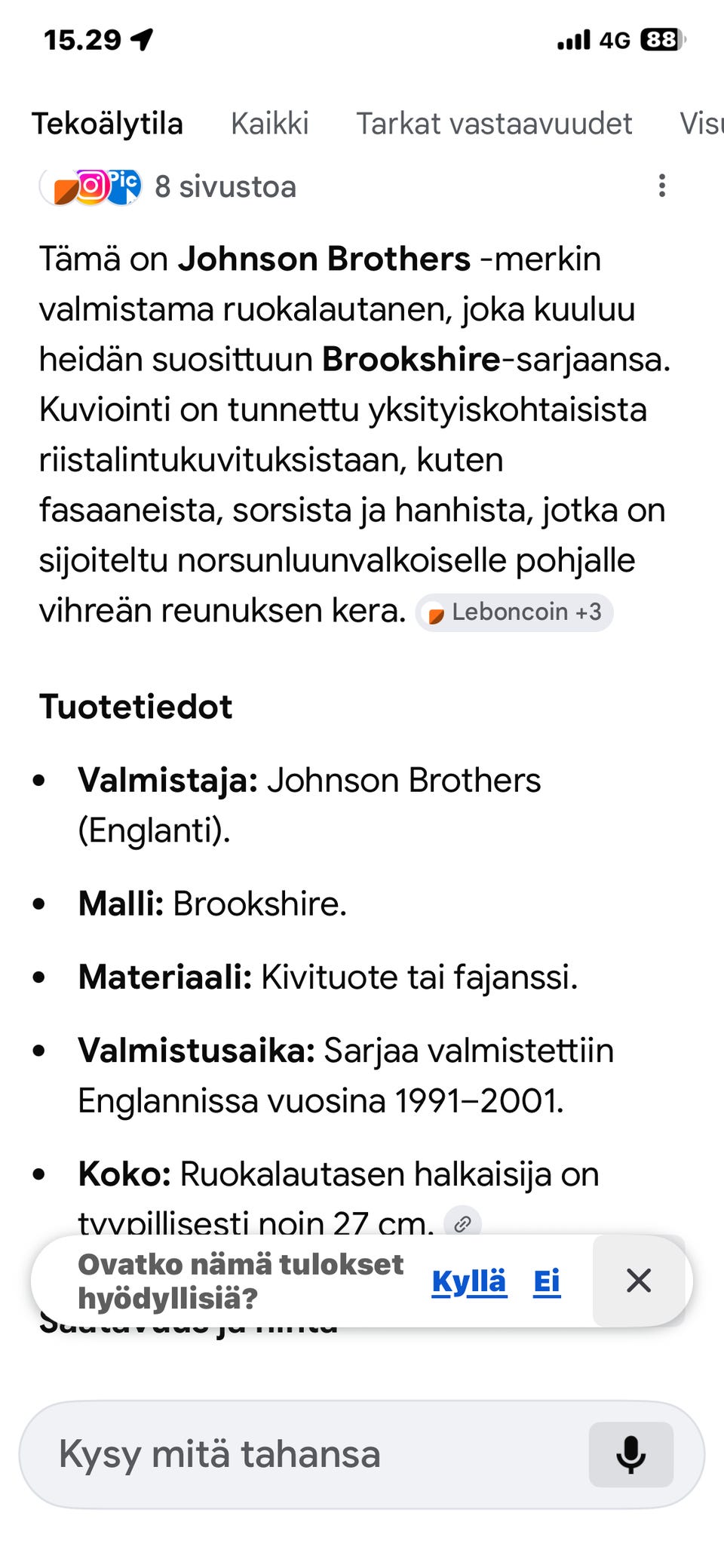Image resolution: width=724 pixels, height=1568 pixels.
Task: Open the three-dot overflow menu
Action: pyautogui.click(x=661, y=186)
